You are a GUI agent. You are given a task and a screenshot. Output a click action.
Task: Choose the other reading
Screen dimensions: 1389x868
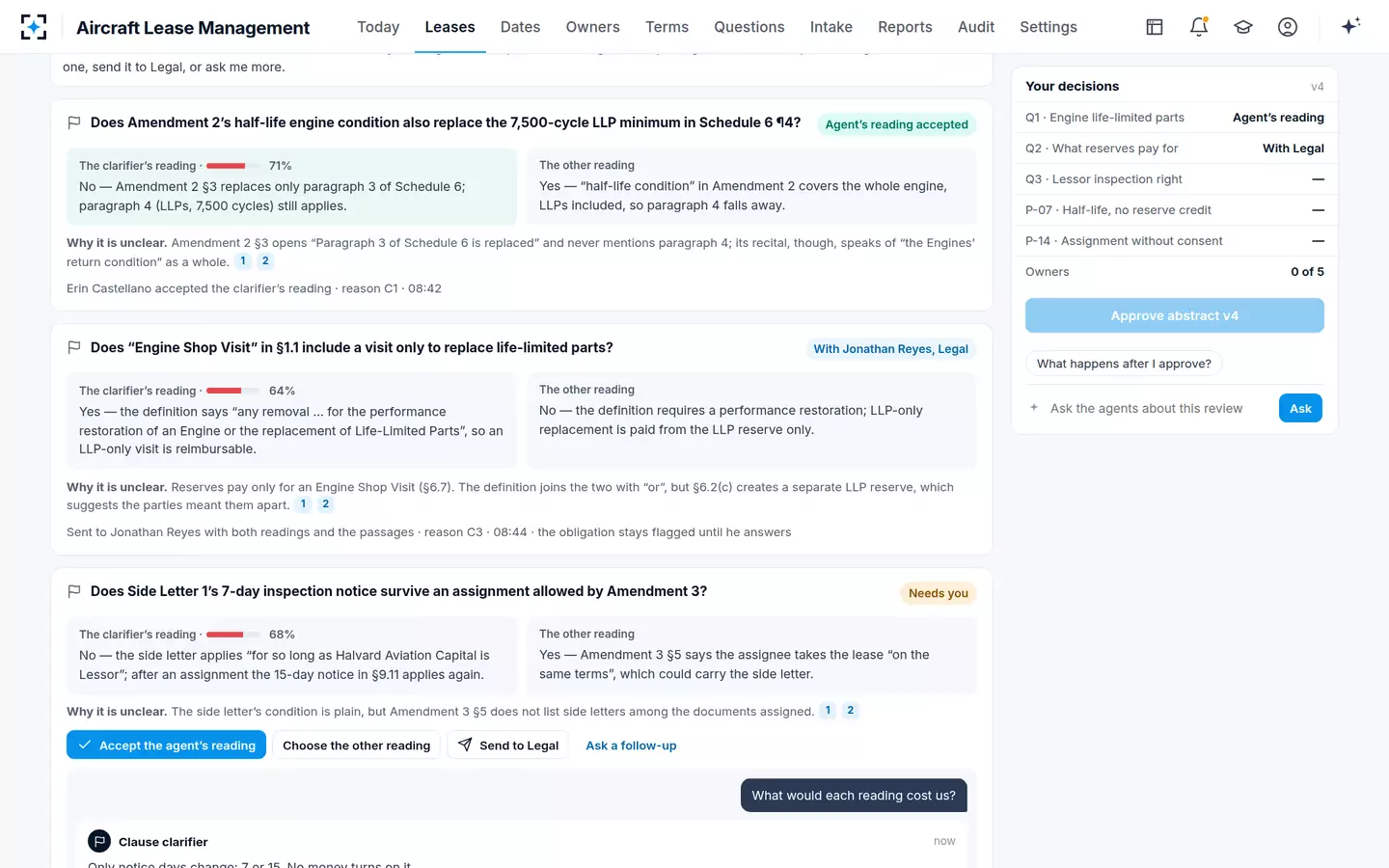tap(357, 746)
